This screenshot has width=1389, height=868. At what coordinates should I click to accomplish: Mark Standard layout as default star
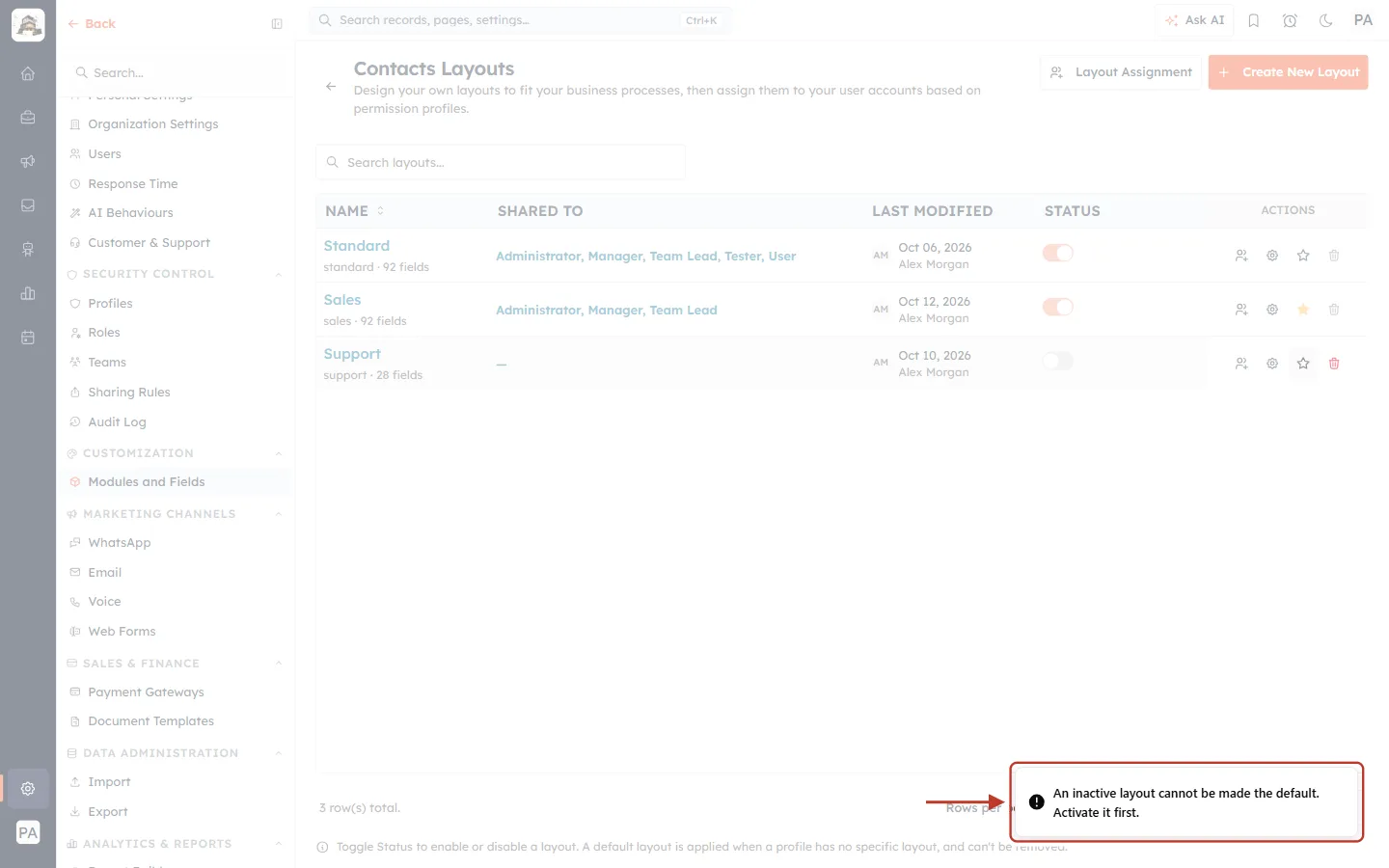[1303, 256]
